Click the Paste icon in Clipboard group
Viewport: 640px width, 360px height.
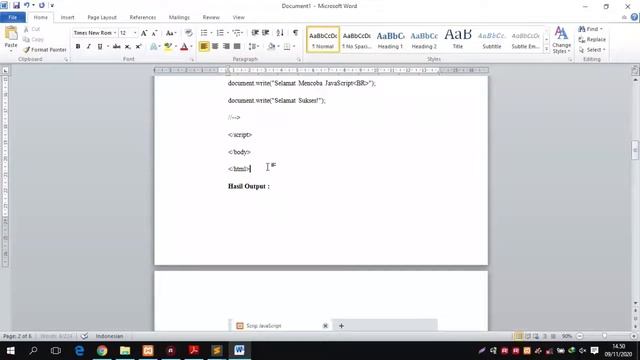pos(11,33)
